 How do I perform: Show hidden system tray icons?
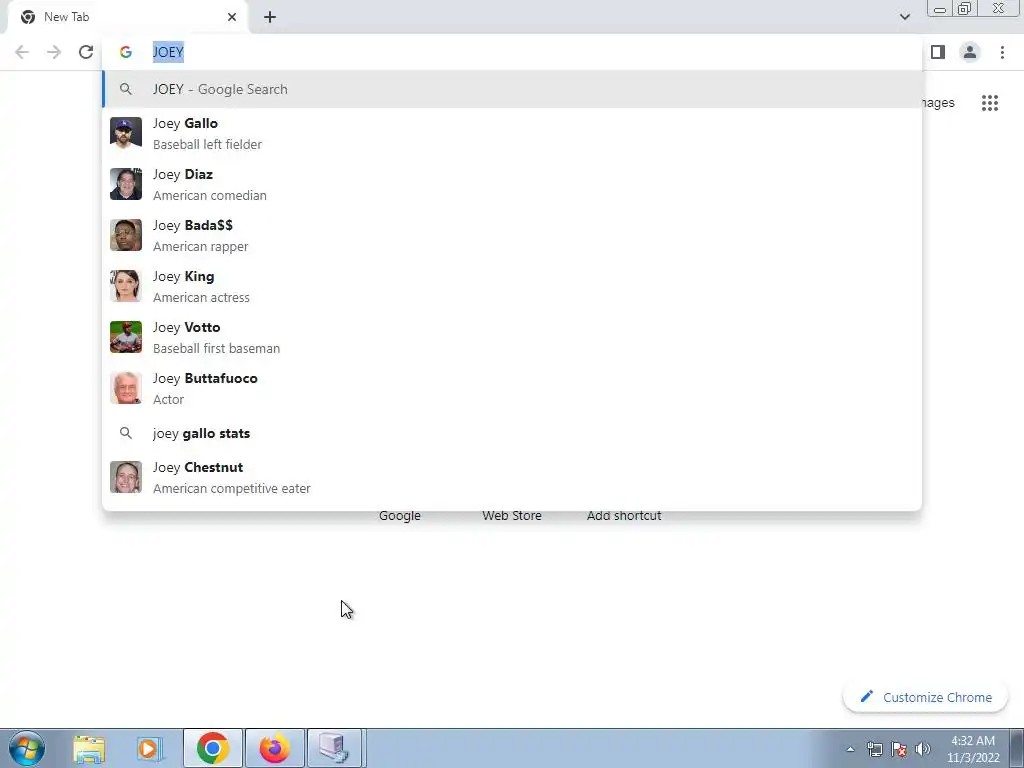[x=850, y=749]
